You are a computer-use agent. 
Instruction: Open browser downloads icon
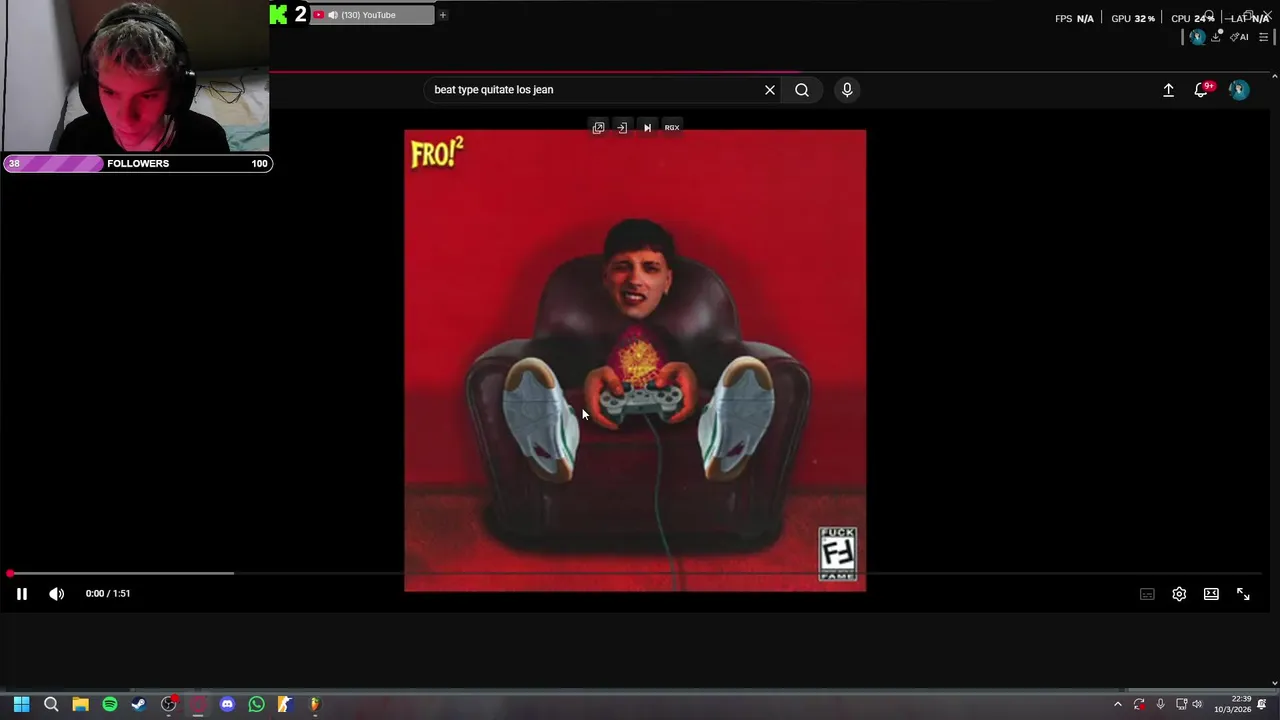click(1216, 37)
